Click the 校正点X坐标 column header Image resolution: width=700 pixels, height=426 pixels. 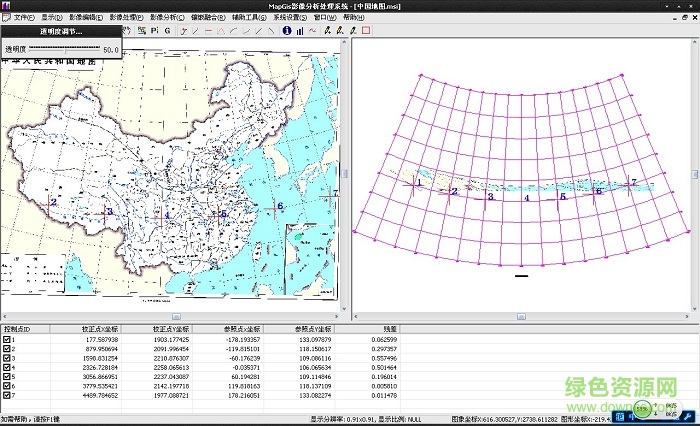pos(100,328)
